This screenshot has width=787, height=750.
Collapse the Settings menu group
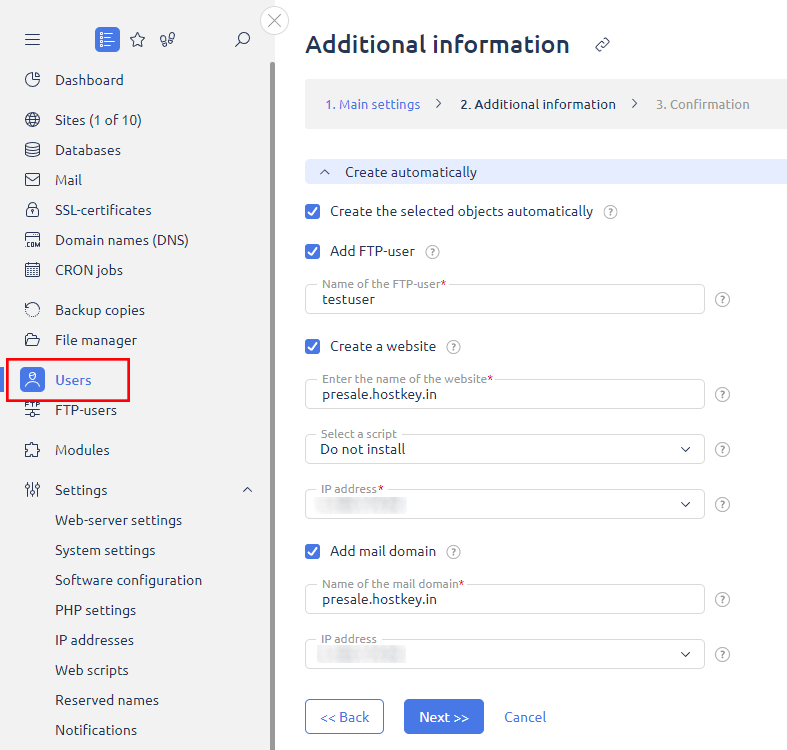coord(248,490)
